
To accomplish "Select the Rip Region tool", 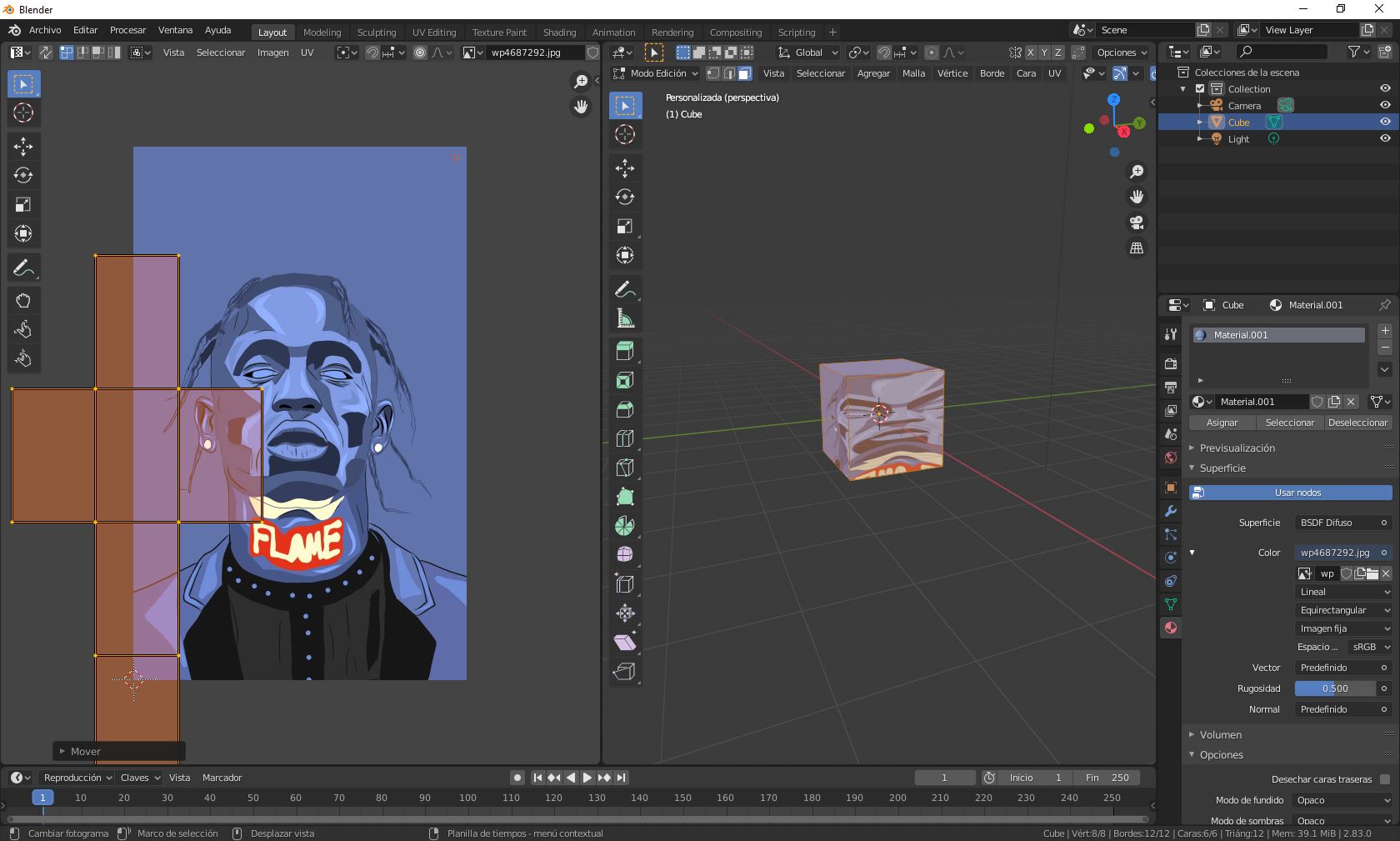I will click(x=625, y=671).
